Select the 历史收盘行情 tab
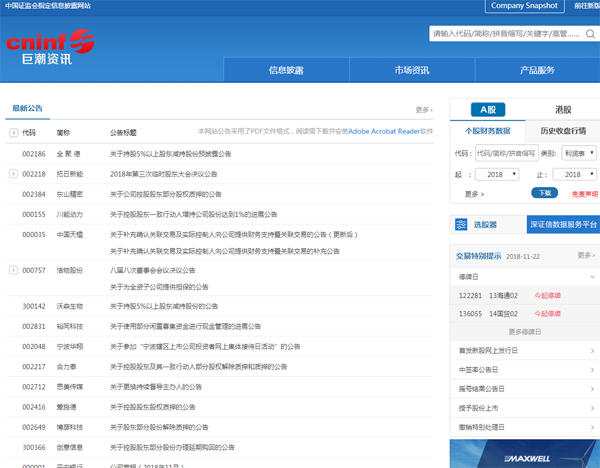Viewport: 600px width, 468px height. click(563, 131)
